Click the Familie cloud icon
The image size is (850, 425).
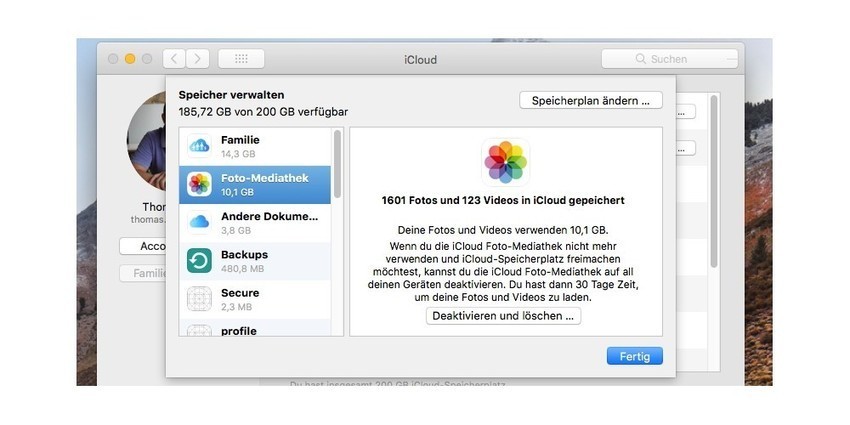[199, 146]
